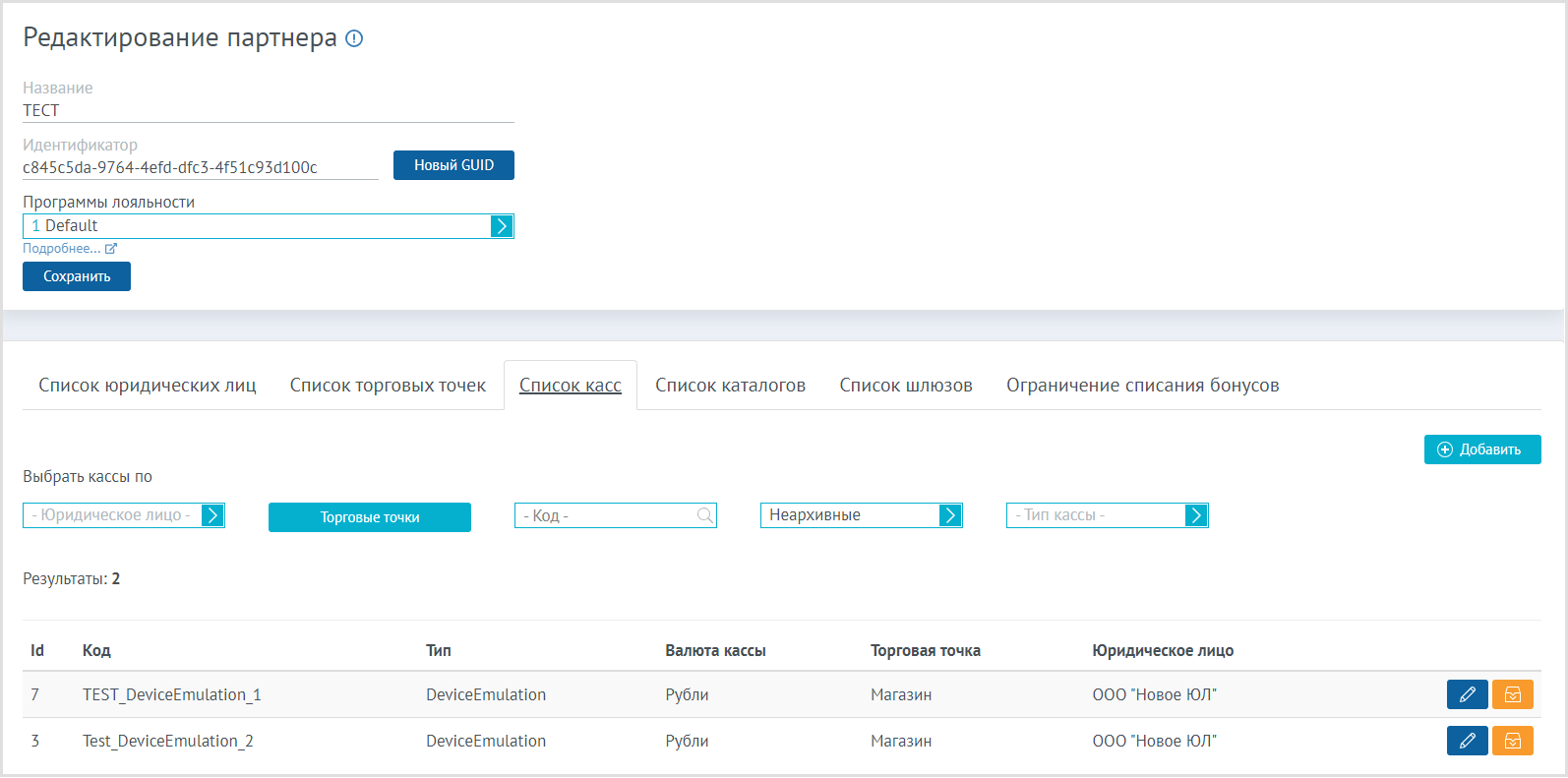
Task: Open the external link icon beside Подробнее
Action: (111, 249)
